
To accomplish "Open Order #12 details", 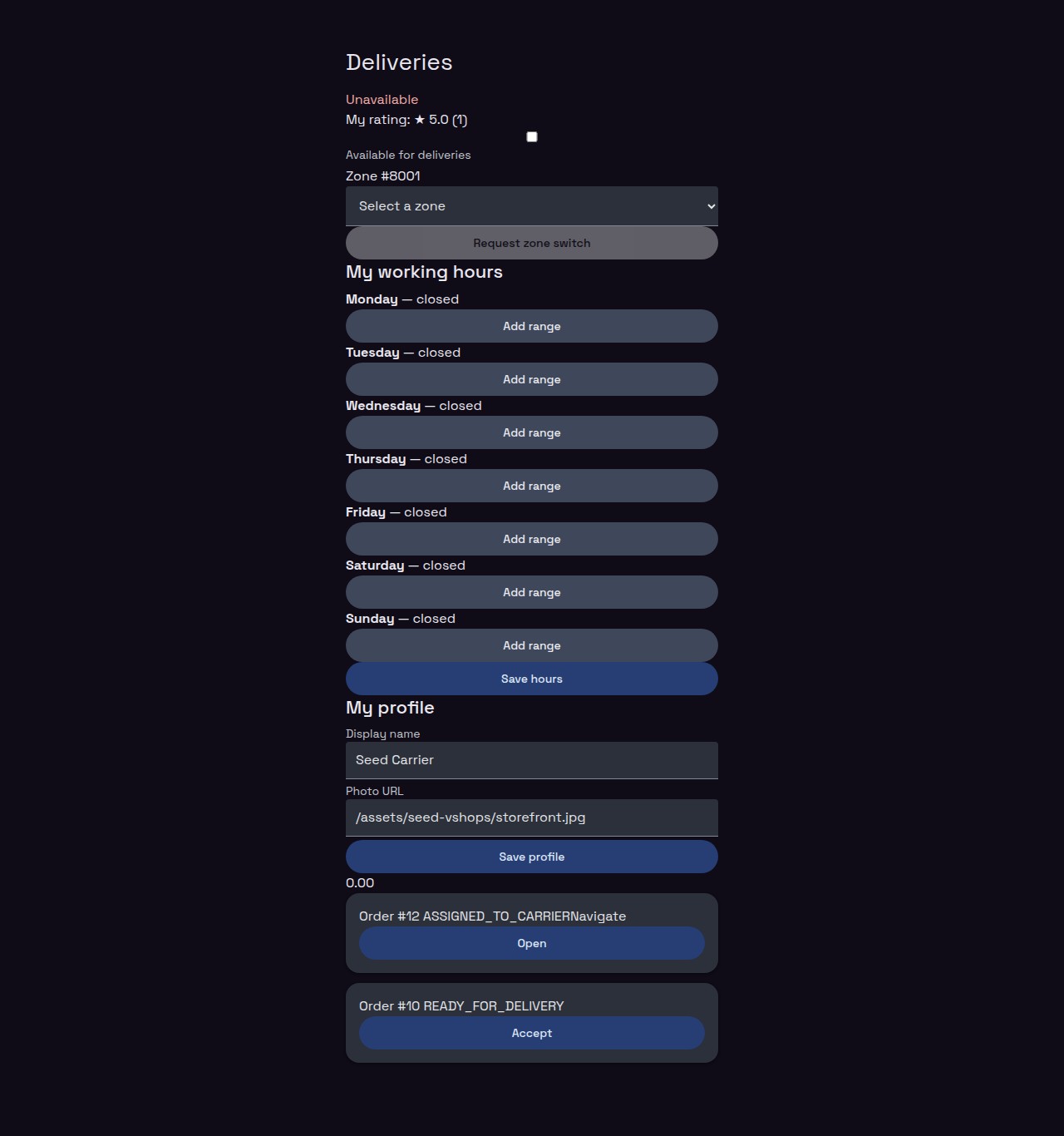I will tap(532, 943).
